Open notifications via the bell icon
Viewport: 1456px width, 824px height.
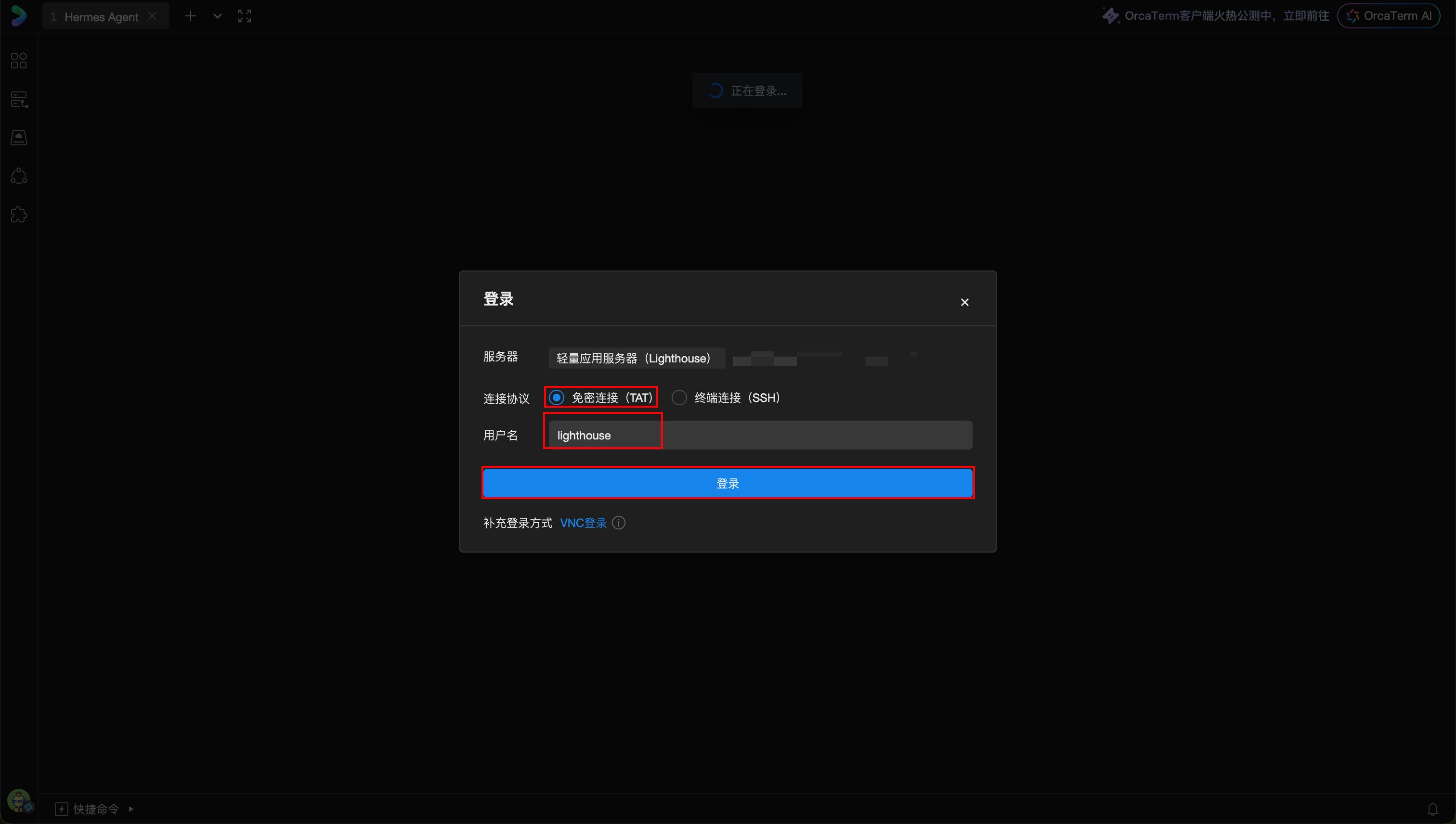tap(1432, 808)
